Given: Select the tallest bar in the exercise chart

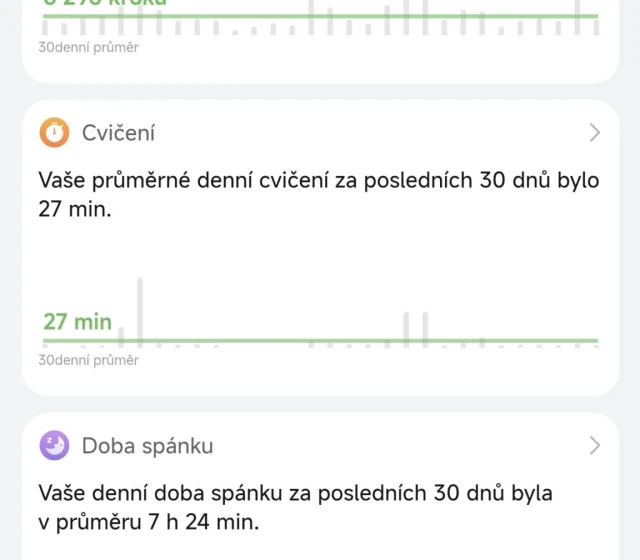Looking at the screenshot, I should pos(140,310).
